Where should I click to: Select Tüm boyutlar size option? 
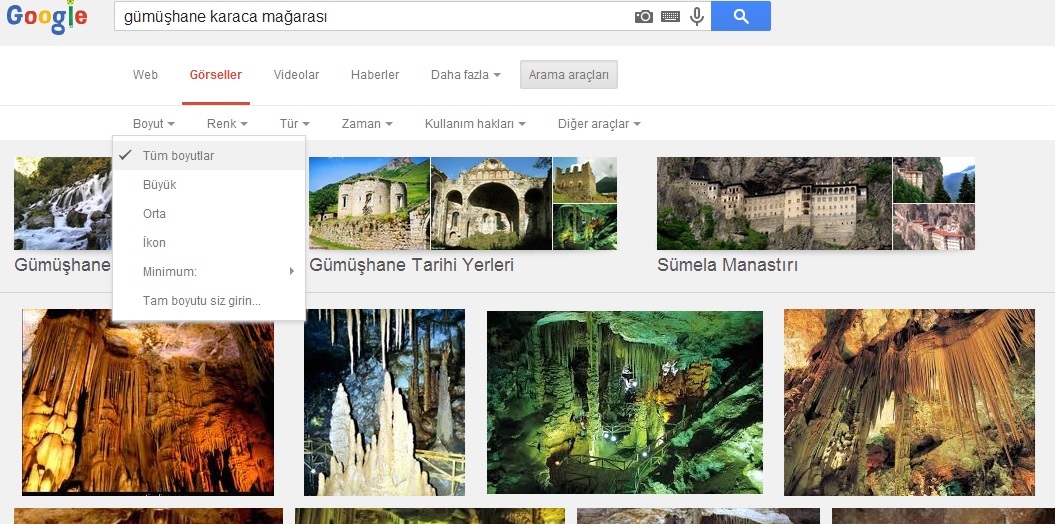click(209, 155)
